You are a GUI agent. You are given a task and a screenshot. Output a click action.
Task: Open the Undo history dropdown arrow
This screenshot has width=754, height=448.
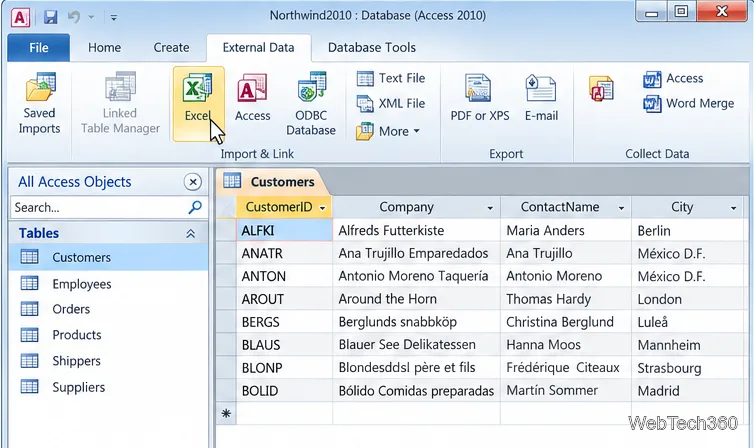(91, 18)
